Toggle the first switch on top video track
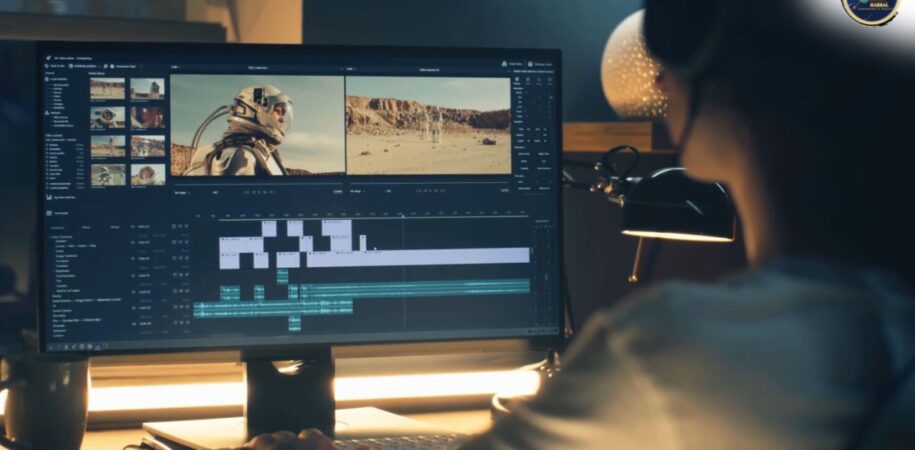 (173, 227)
